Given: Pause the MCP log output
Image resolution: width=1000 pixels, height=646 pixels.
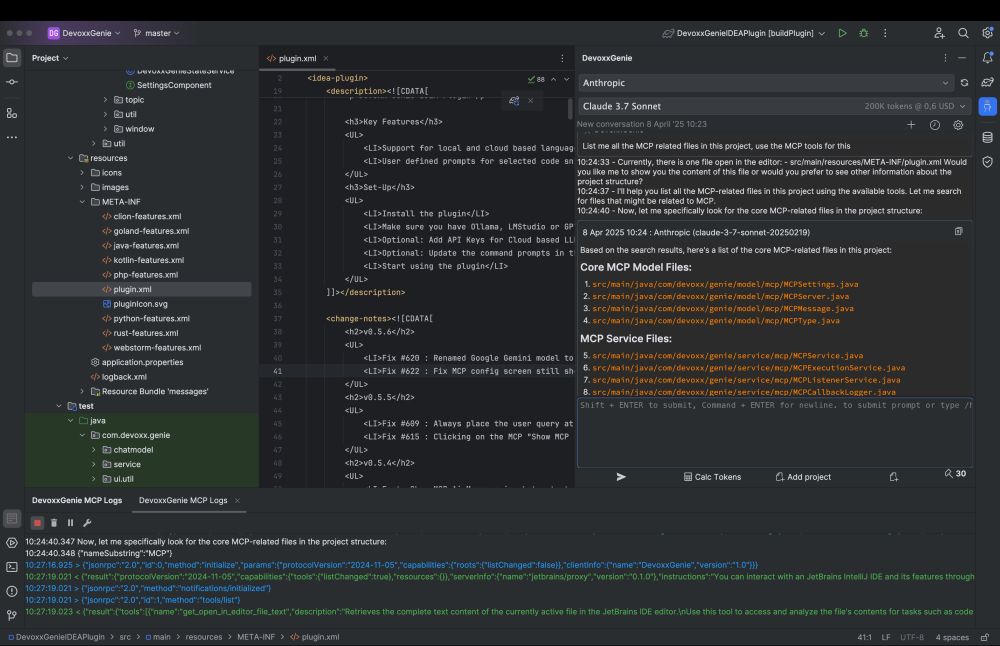Looking at the screenshot, I should coord(70,522).
